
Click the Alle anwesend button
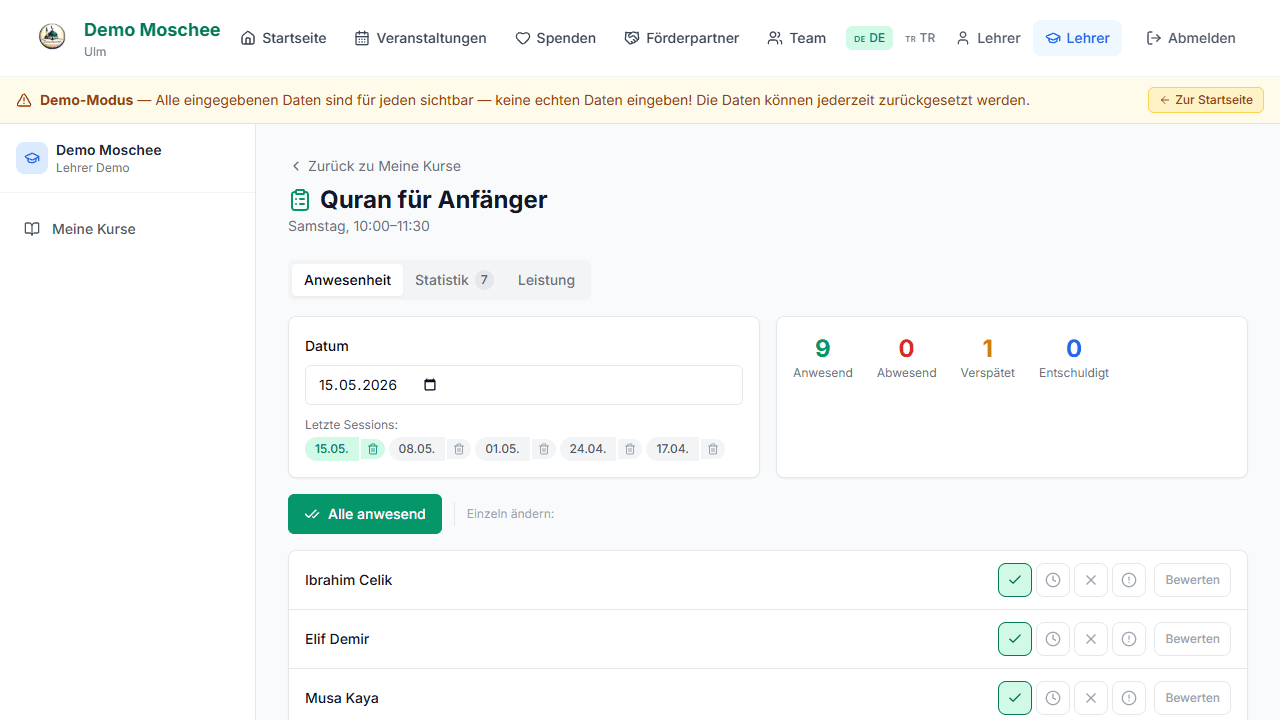click(x=365, y=514)
